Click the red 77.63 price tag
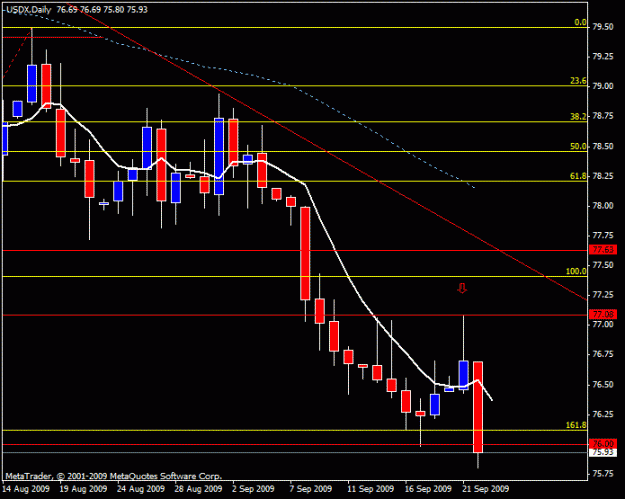The width and height of the screenshot is (625, 499). (x=603, y=250)
